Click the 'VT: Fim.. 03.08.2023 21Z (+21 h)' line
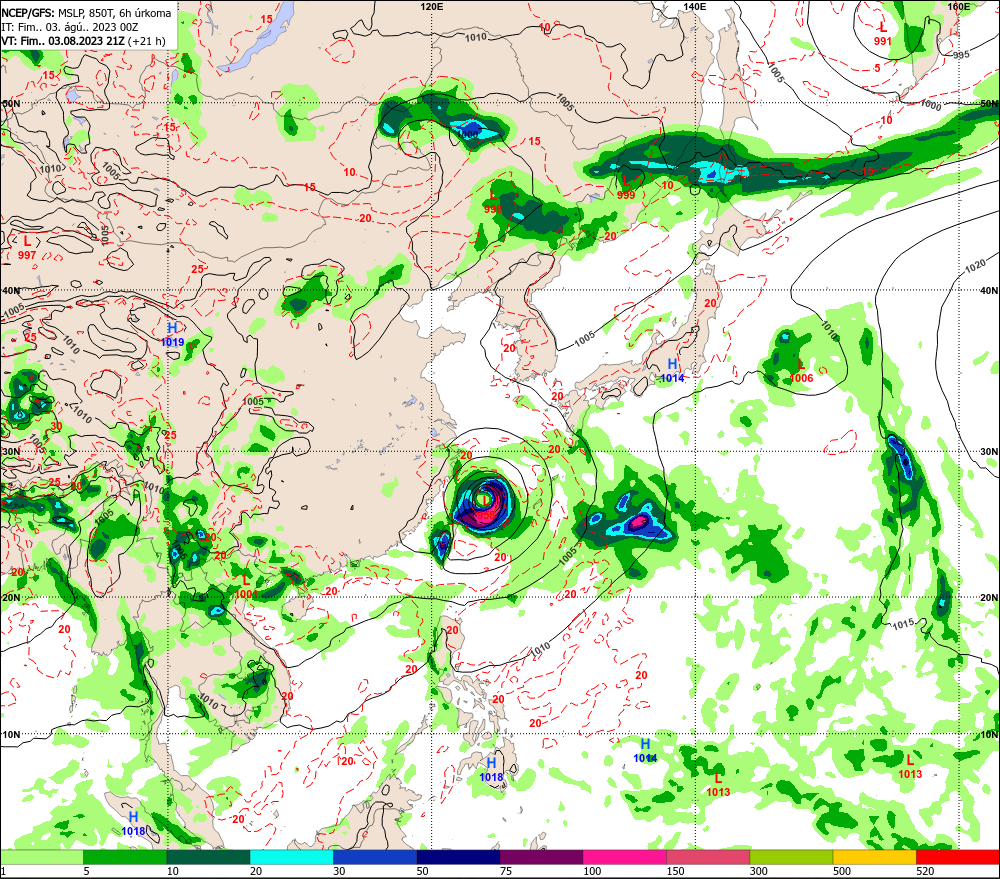This screenshot has width=1000, height=879. pos(83,41)
